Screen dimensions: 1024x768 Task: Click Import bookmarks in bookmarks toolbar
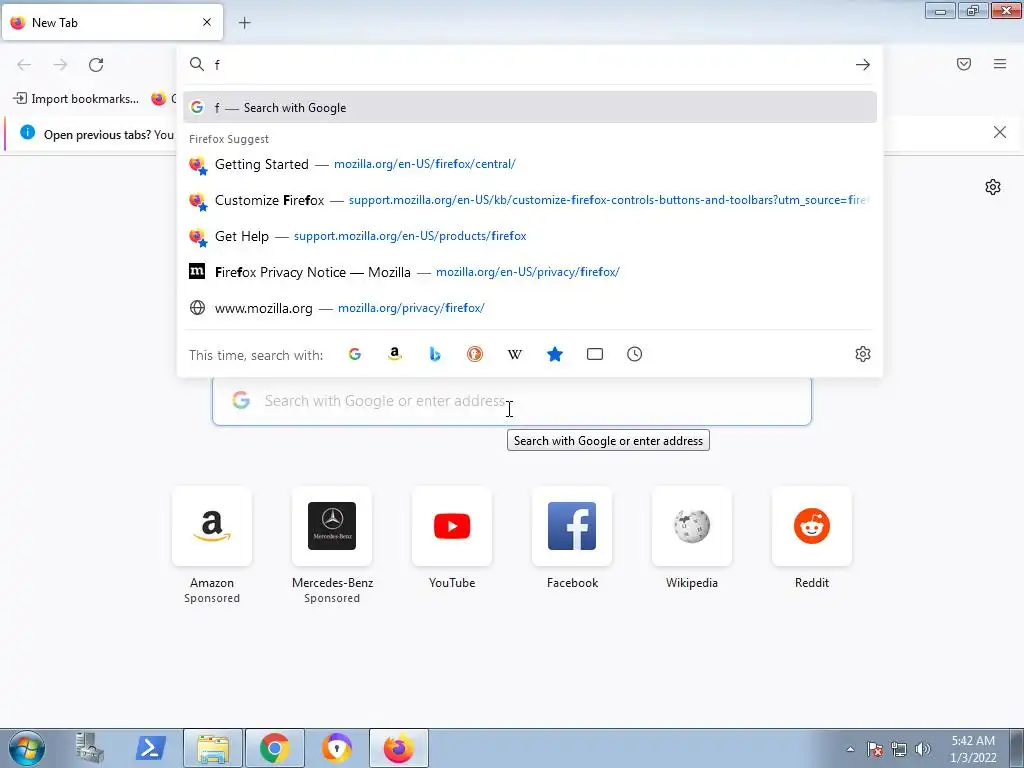(x=76, y=99)
